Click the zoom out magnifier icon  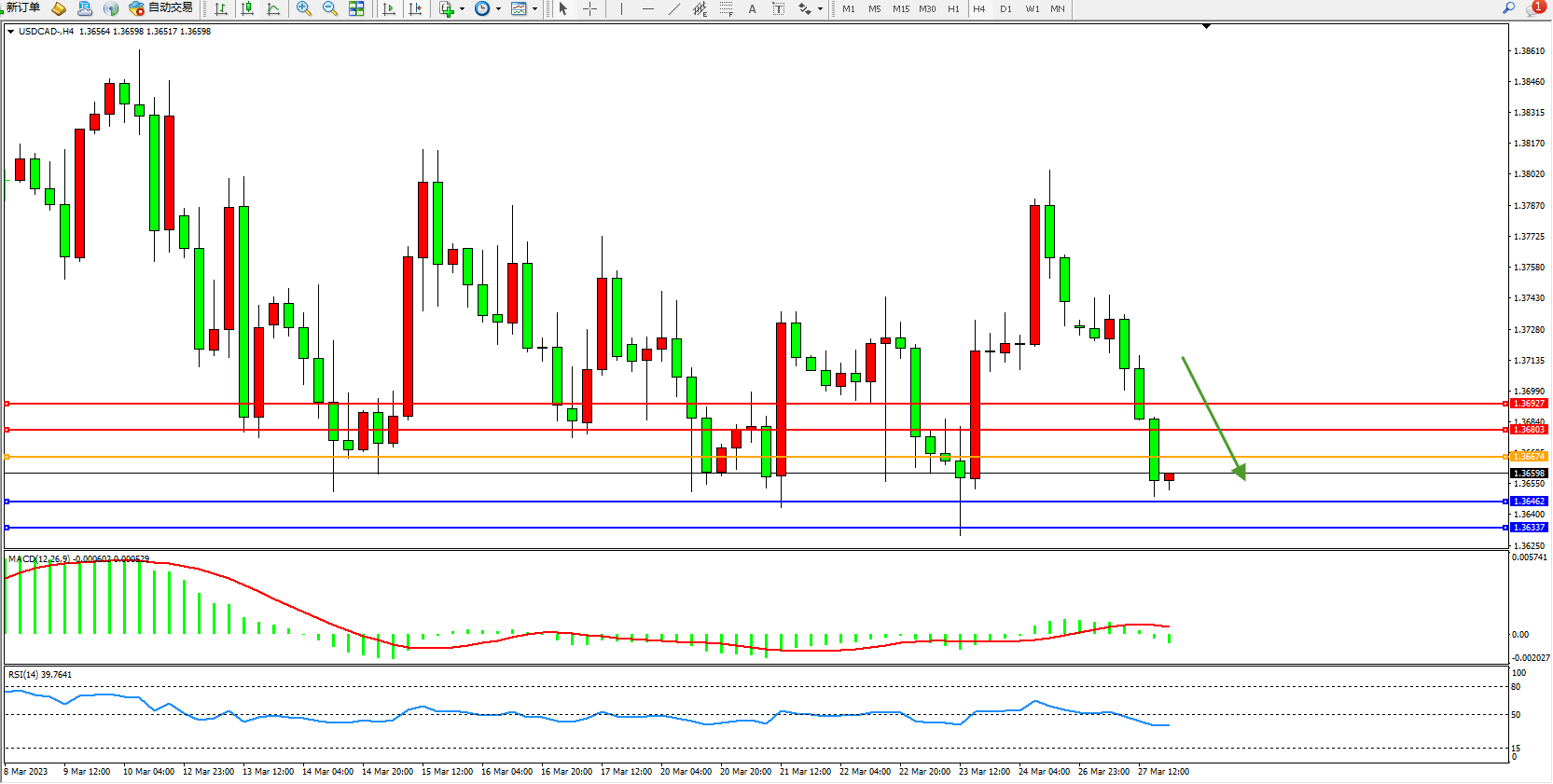[x=329, y=9]
